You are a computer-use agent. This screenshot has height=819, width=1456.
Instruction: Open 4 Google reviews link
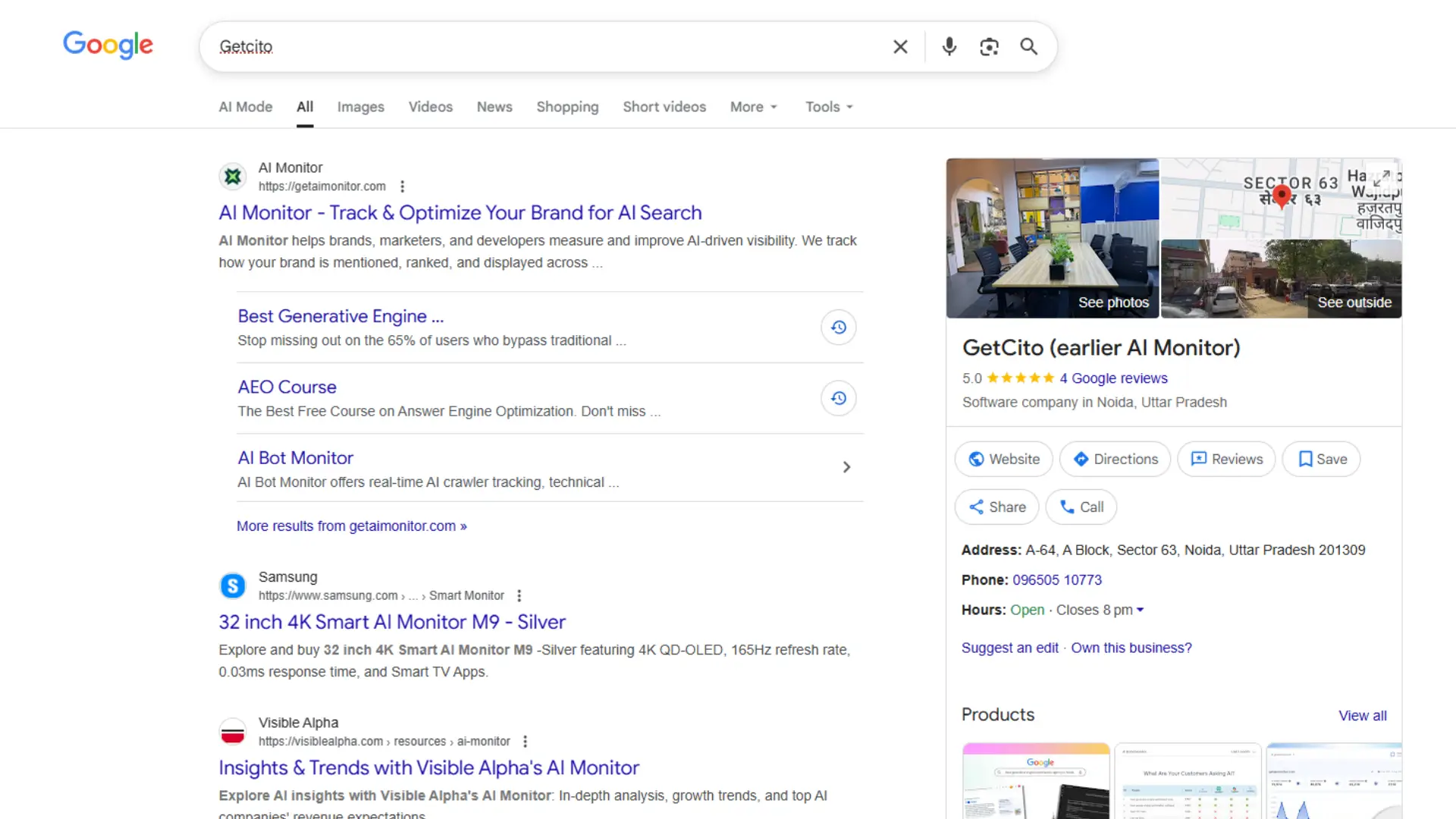(x=1113, y=378)
